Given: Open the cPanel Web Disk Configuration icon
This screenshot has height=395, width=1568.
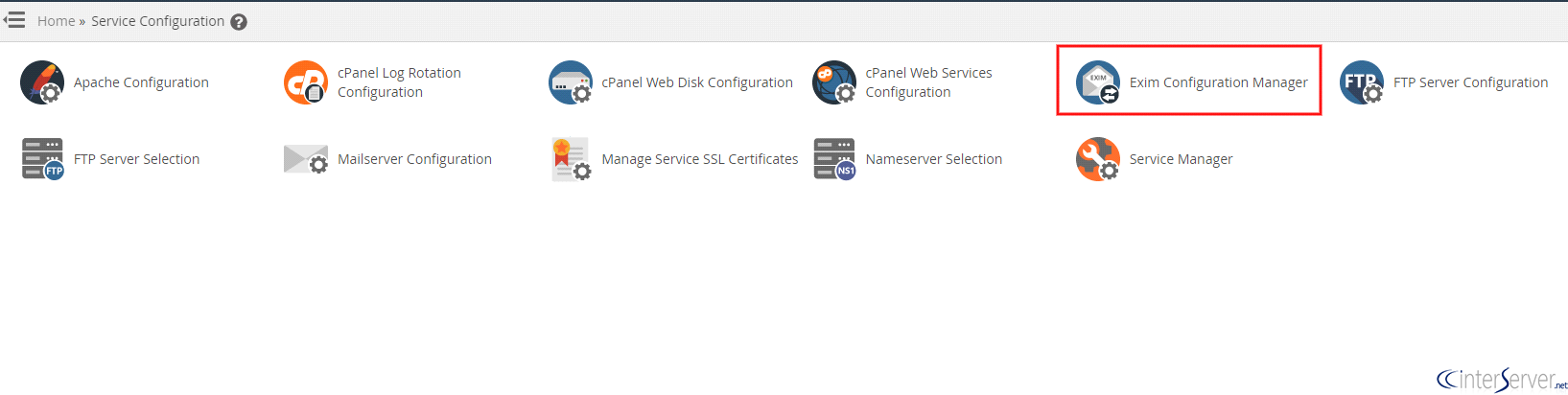Looking at the screenshot, I should click(x=571, y=82).
